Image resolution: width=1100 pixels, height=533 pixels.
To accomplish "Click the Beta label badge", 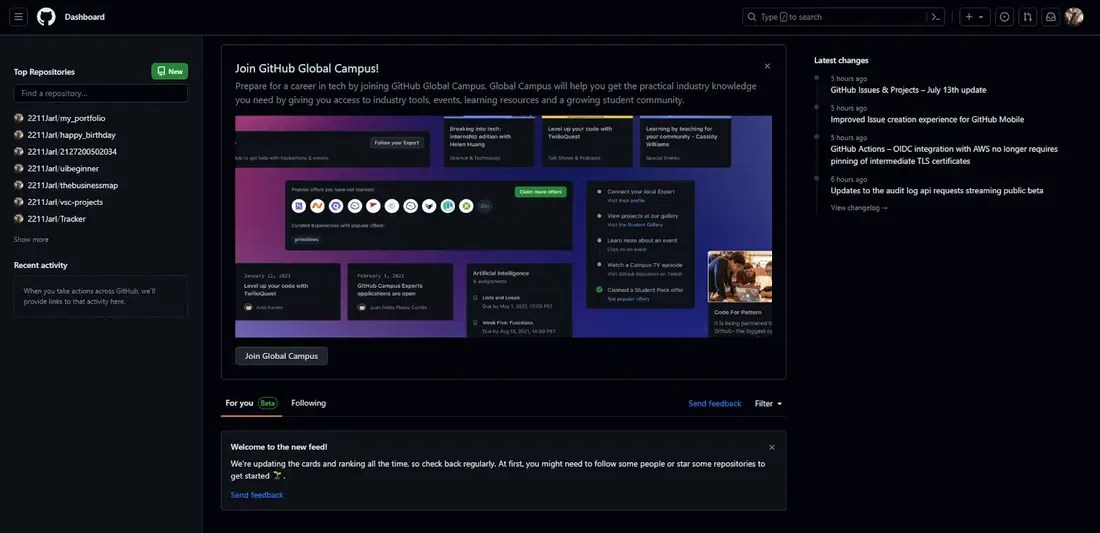I will 268,403.
